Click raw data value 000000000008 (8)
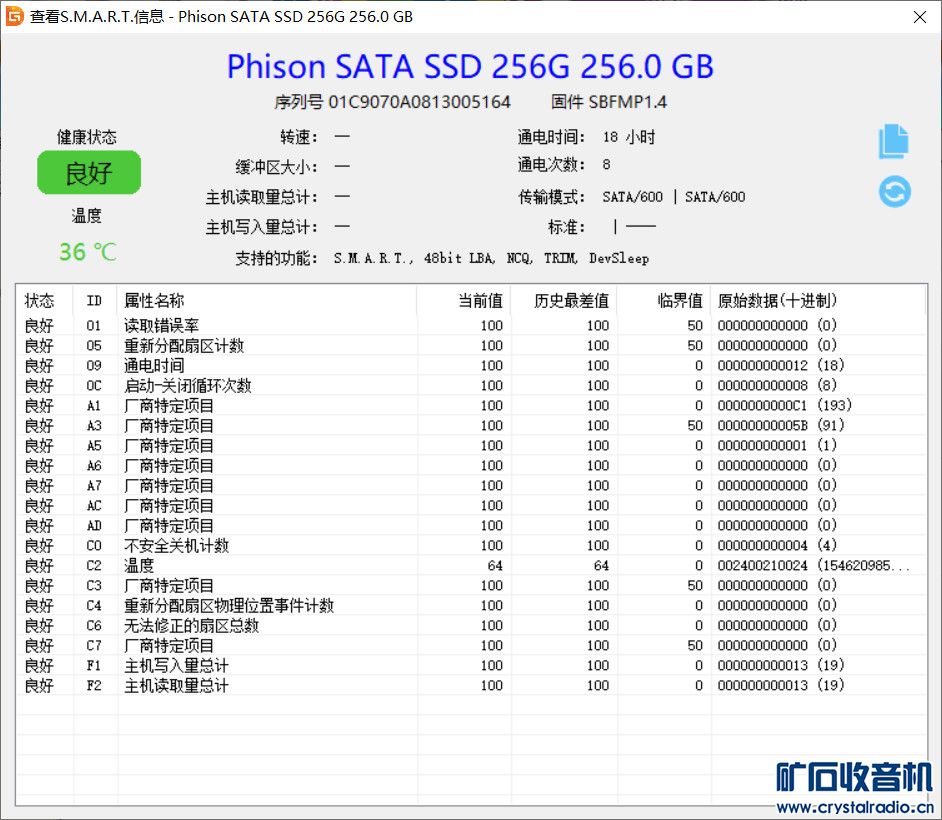Screen dimensions: 942x820 point(777,385)
